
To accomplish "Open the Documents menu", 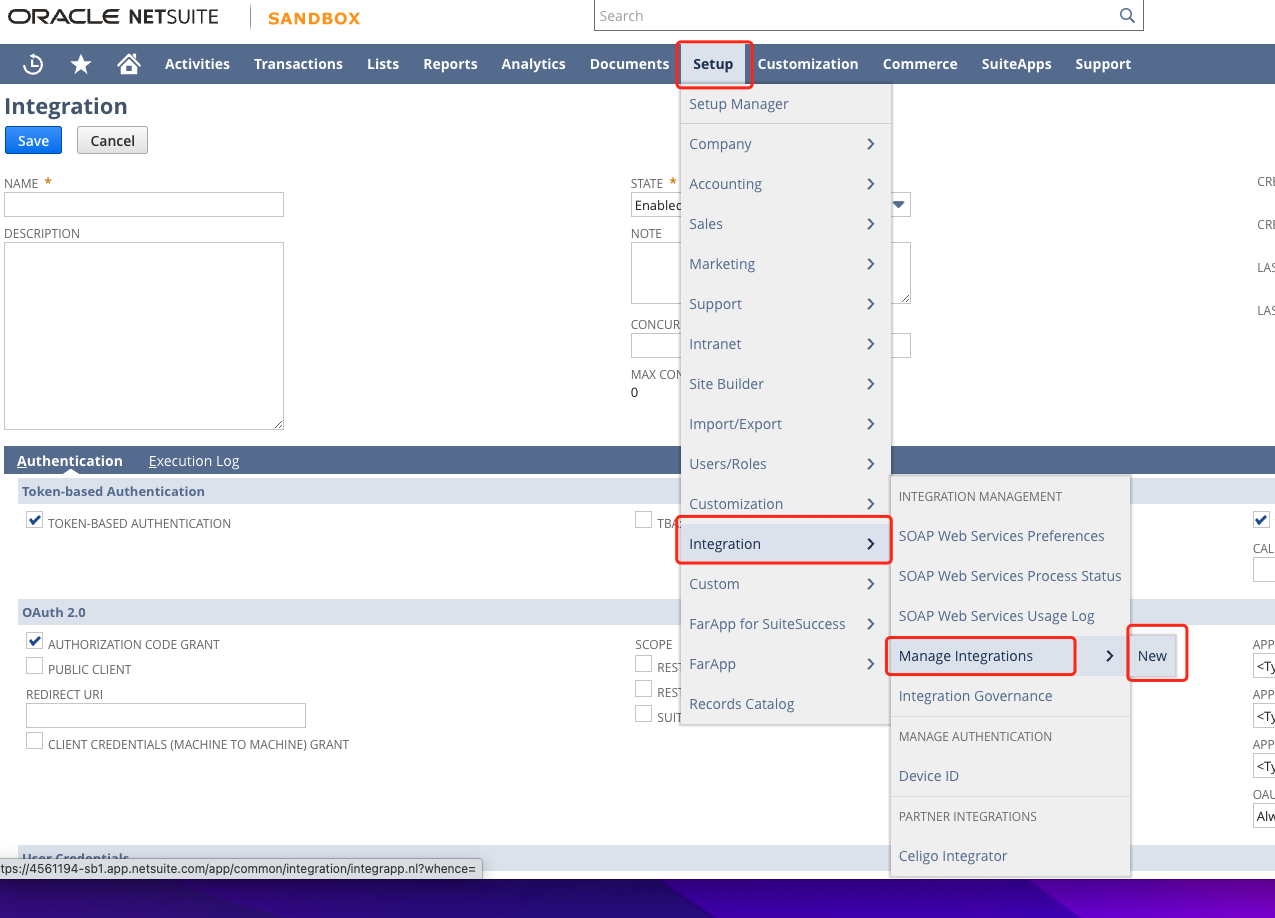I will [x=629, y=64].
